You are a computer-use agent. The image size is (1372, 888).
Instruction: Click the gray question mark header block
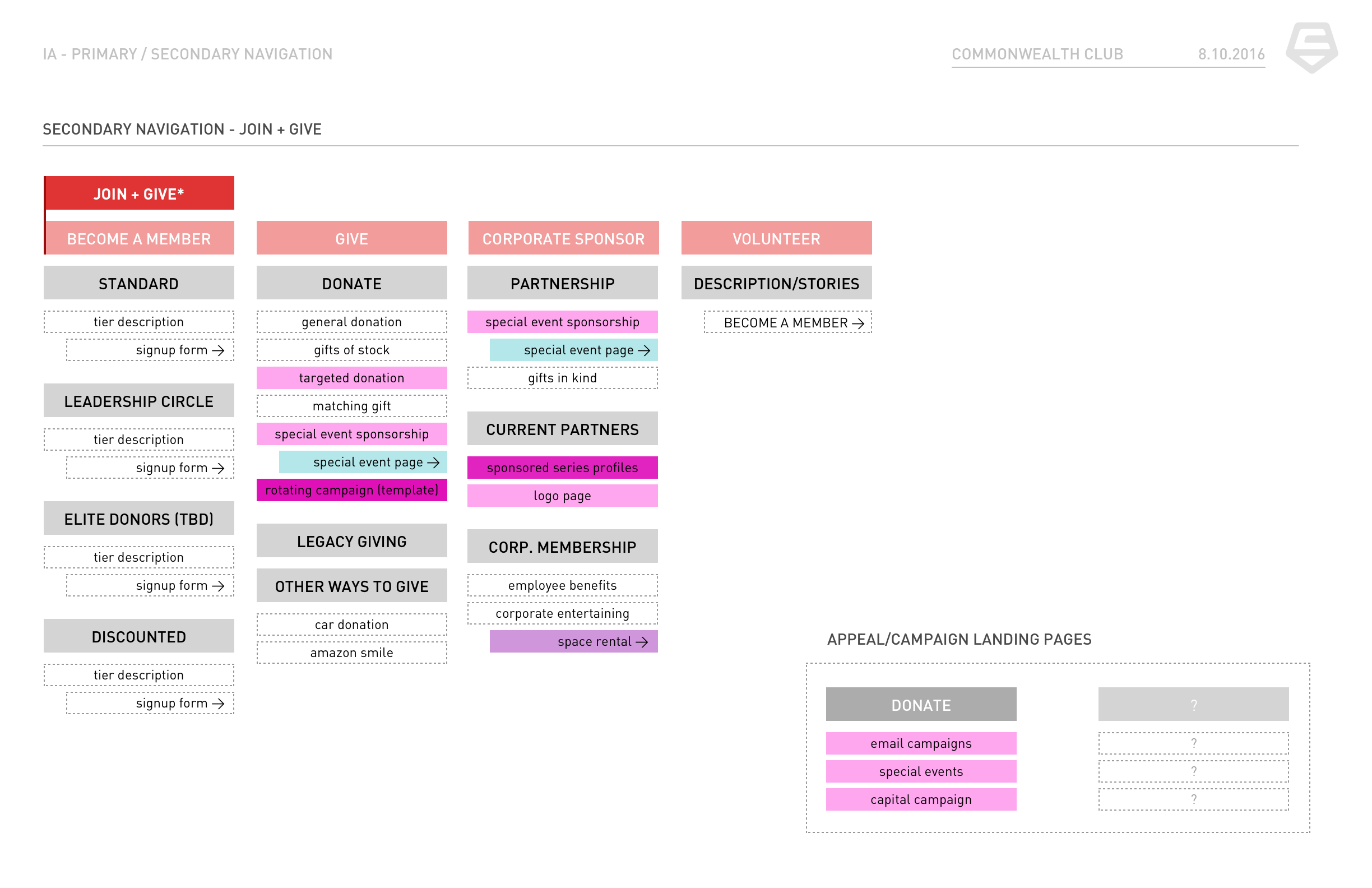pos(1194,705)
